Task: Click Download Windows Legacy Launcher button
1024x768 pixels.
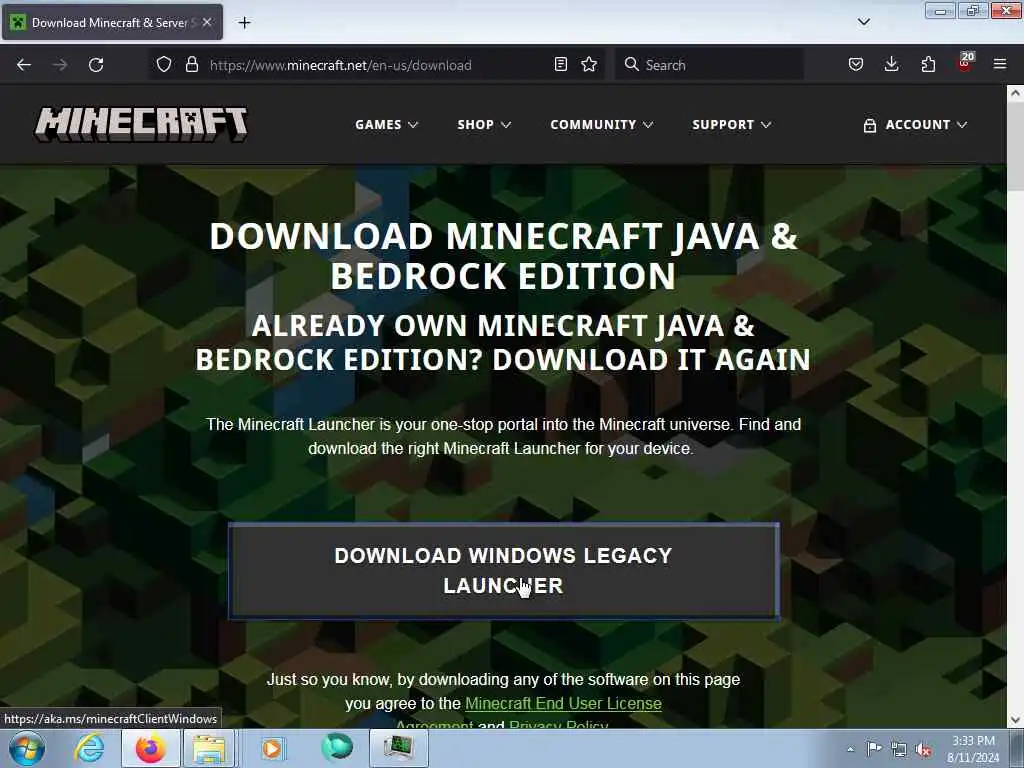Action: 504,571
